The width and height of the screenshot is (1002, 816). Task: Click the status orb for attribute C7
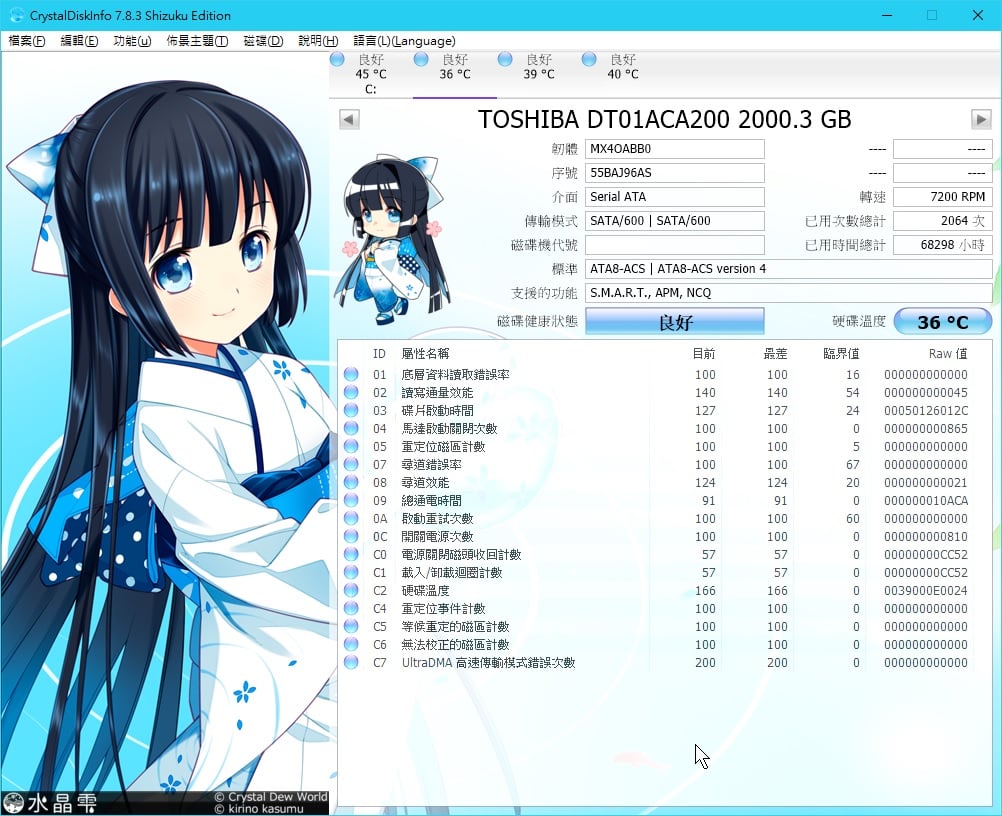point(351,662)
